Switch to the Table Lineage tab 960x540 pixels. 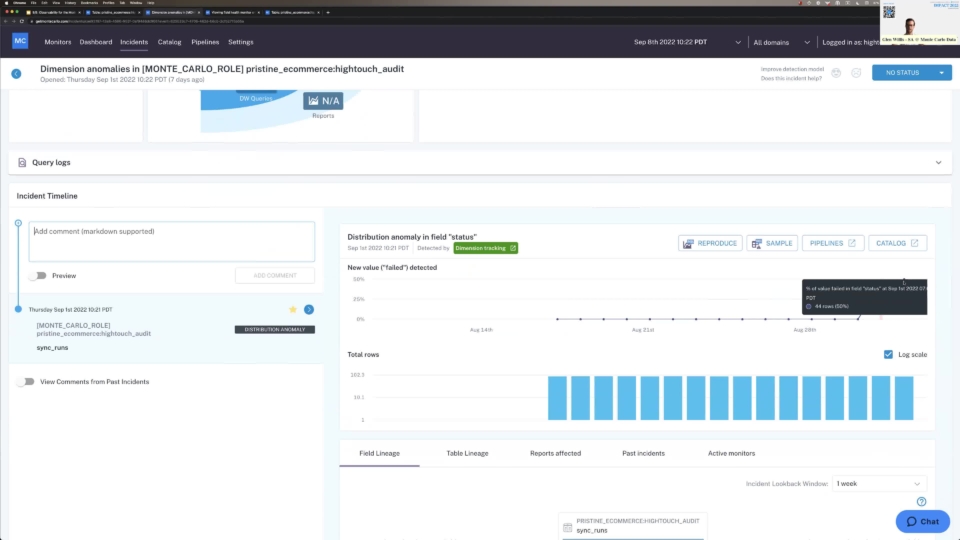pyautogui.click(x=467, y=454)
